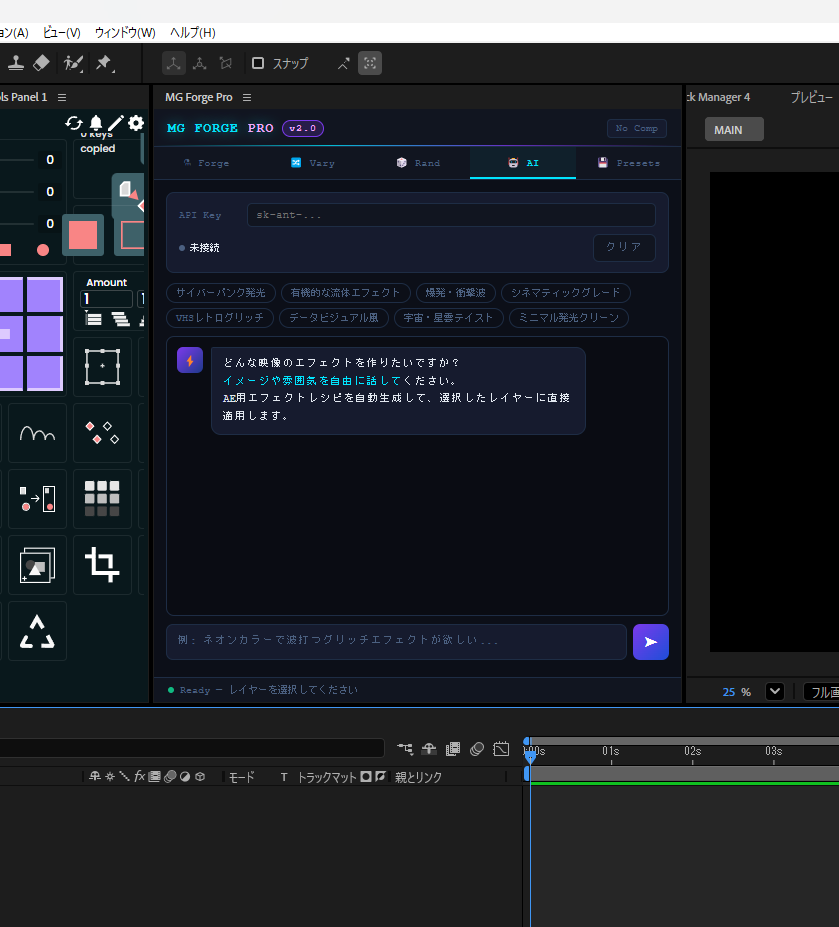Select the Eraser tool
839x927 pixels.
pyautogui.click(x=41, y=63)
